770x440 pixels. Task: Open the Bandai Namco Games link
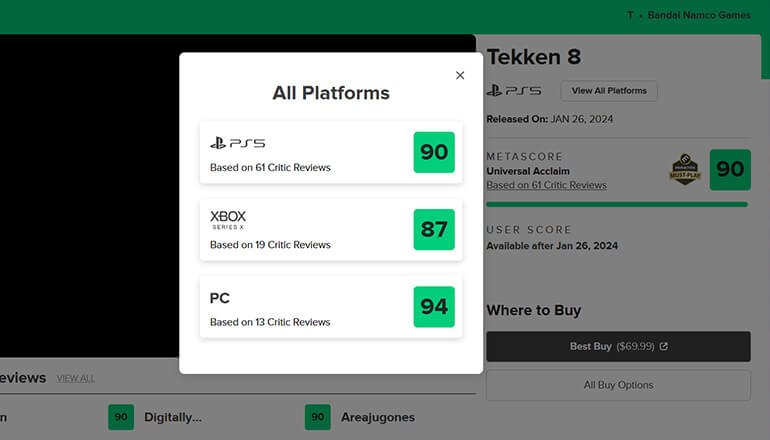coord(699,15)
